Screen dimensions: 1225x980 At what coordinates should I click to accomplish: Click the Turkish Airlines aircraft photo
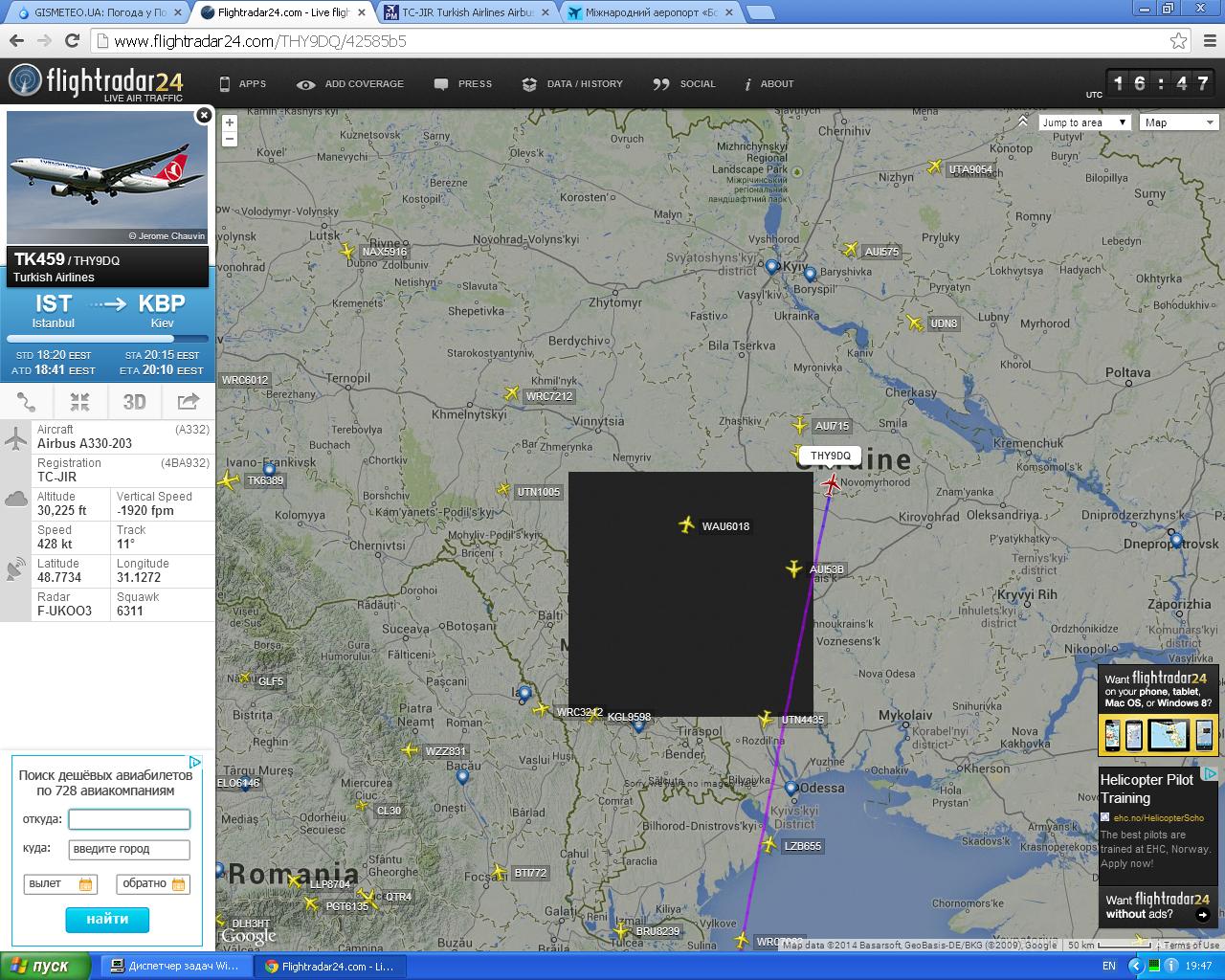tap(107, 177)
